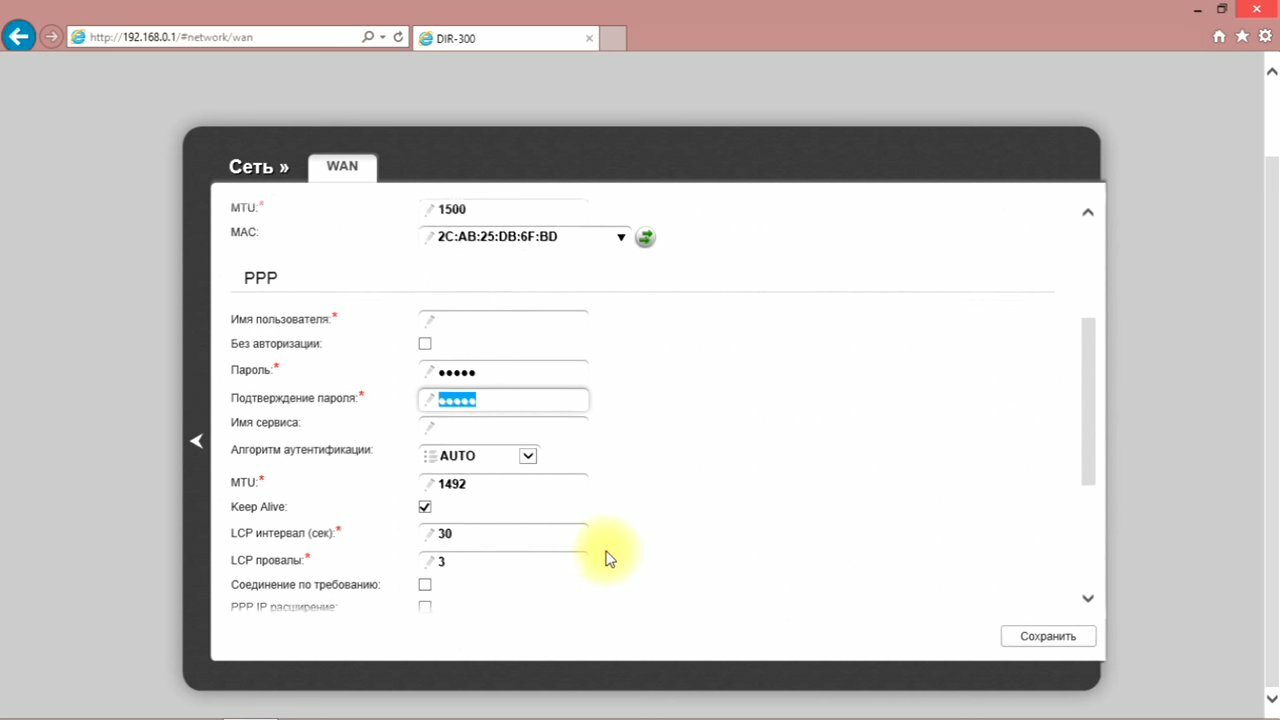Click the PPP MTU field with 1492

[x=503, y=484]
